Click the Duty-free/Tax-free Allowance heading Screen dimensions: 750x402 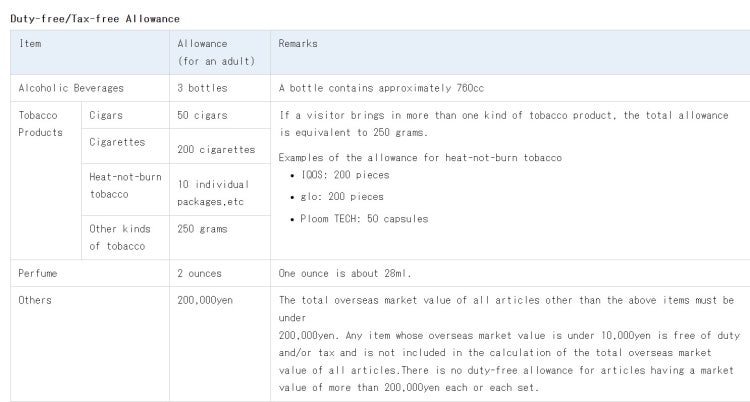[x=95, y=19]
